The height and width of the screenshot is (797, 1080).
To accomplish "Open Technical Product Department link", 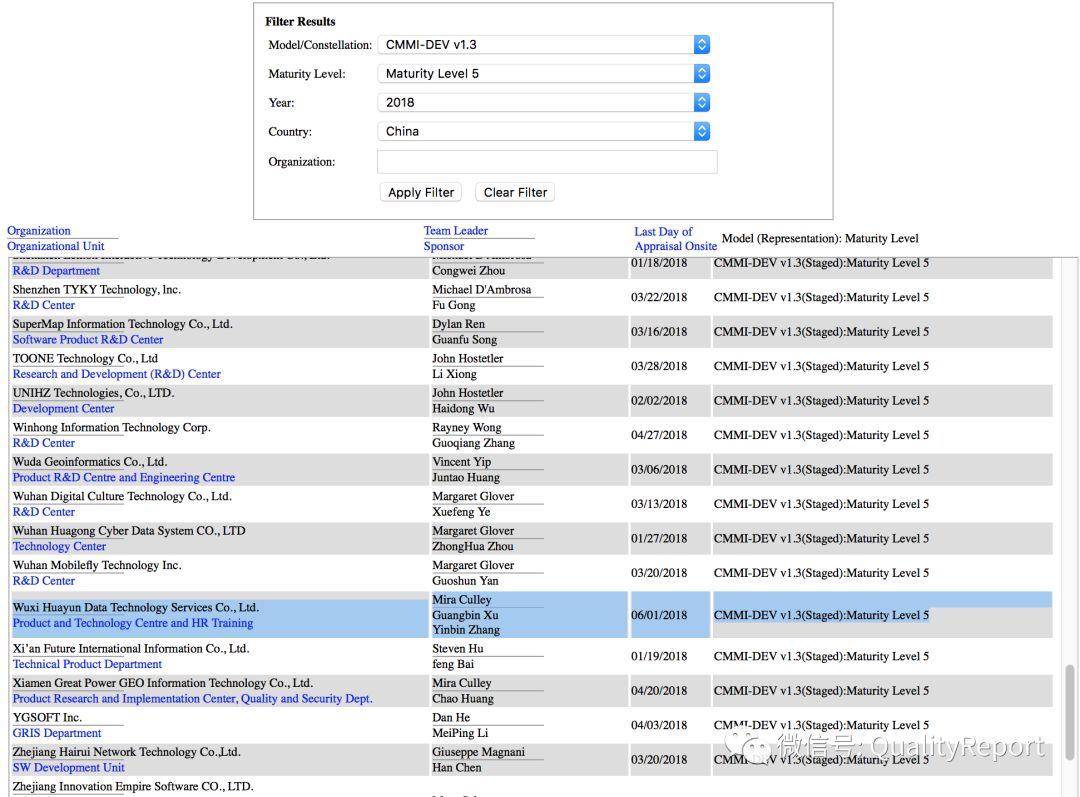I will [87, 664].
